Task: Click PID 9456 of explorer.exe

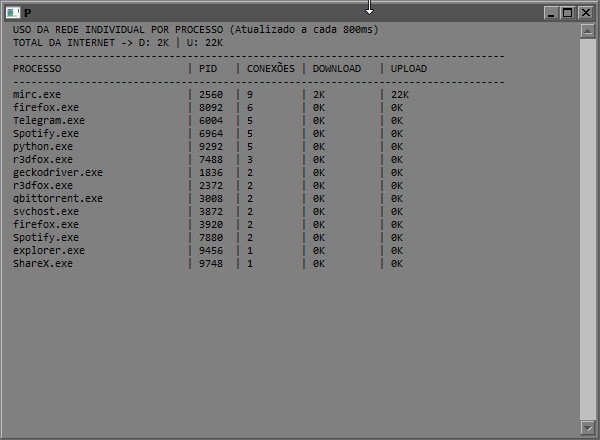Action: click(x=211, y=251)
